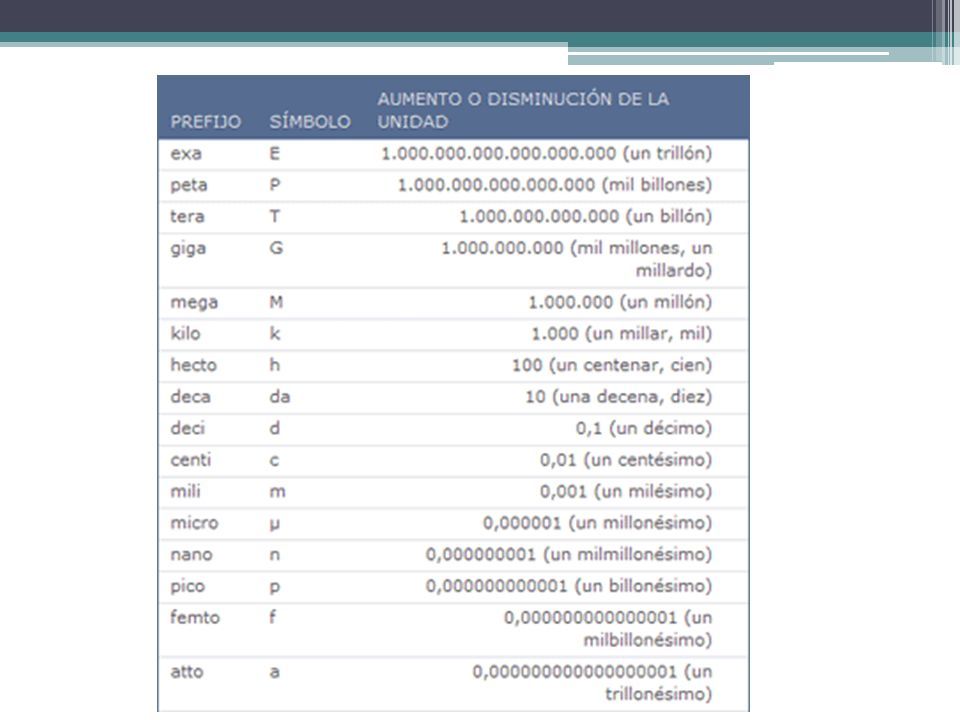
Task: Select the 'exa' prefix cell
Action: point(186,154)
